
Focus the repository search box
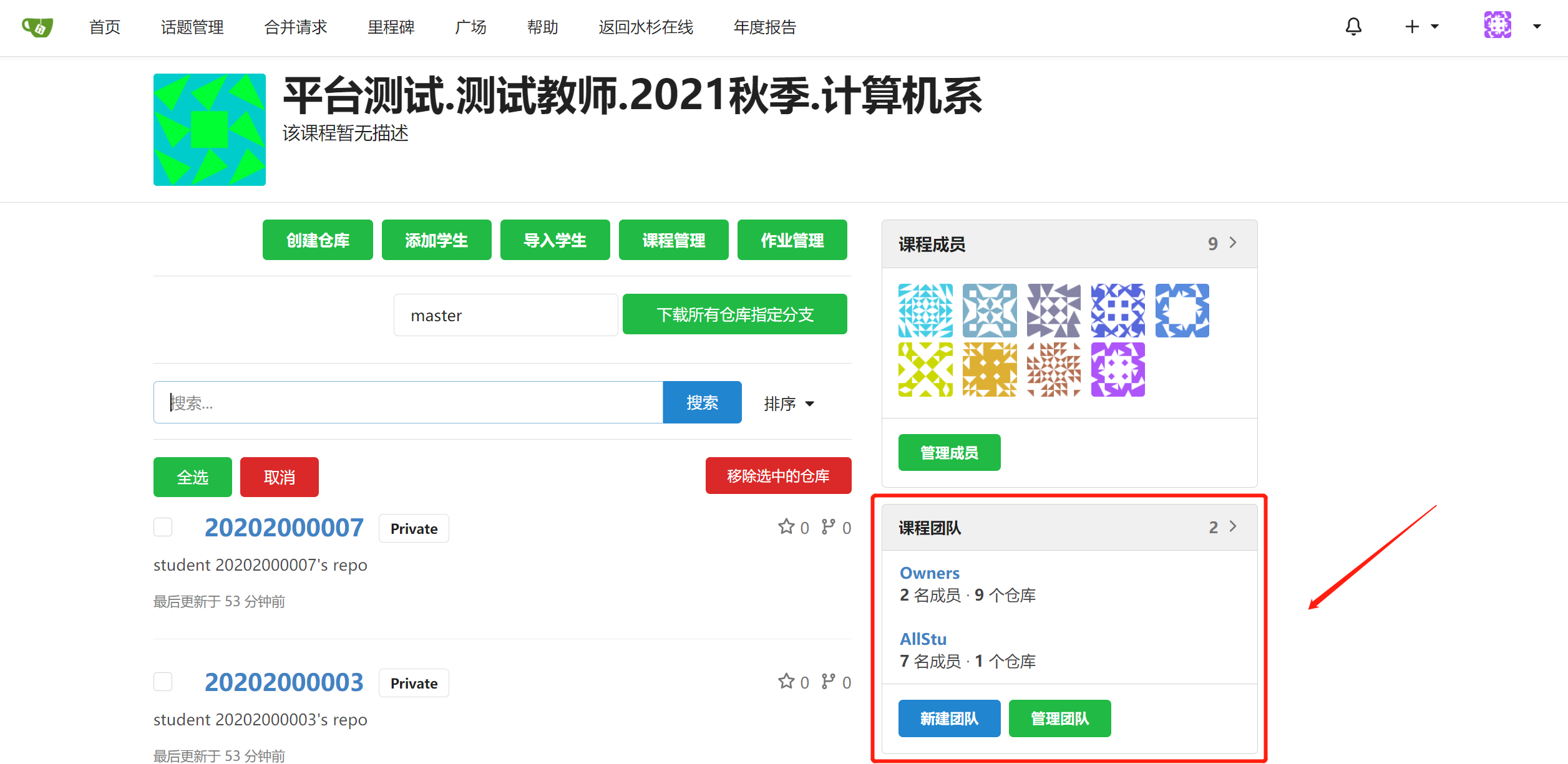(x=408, y=403)
